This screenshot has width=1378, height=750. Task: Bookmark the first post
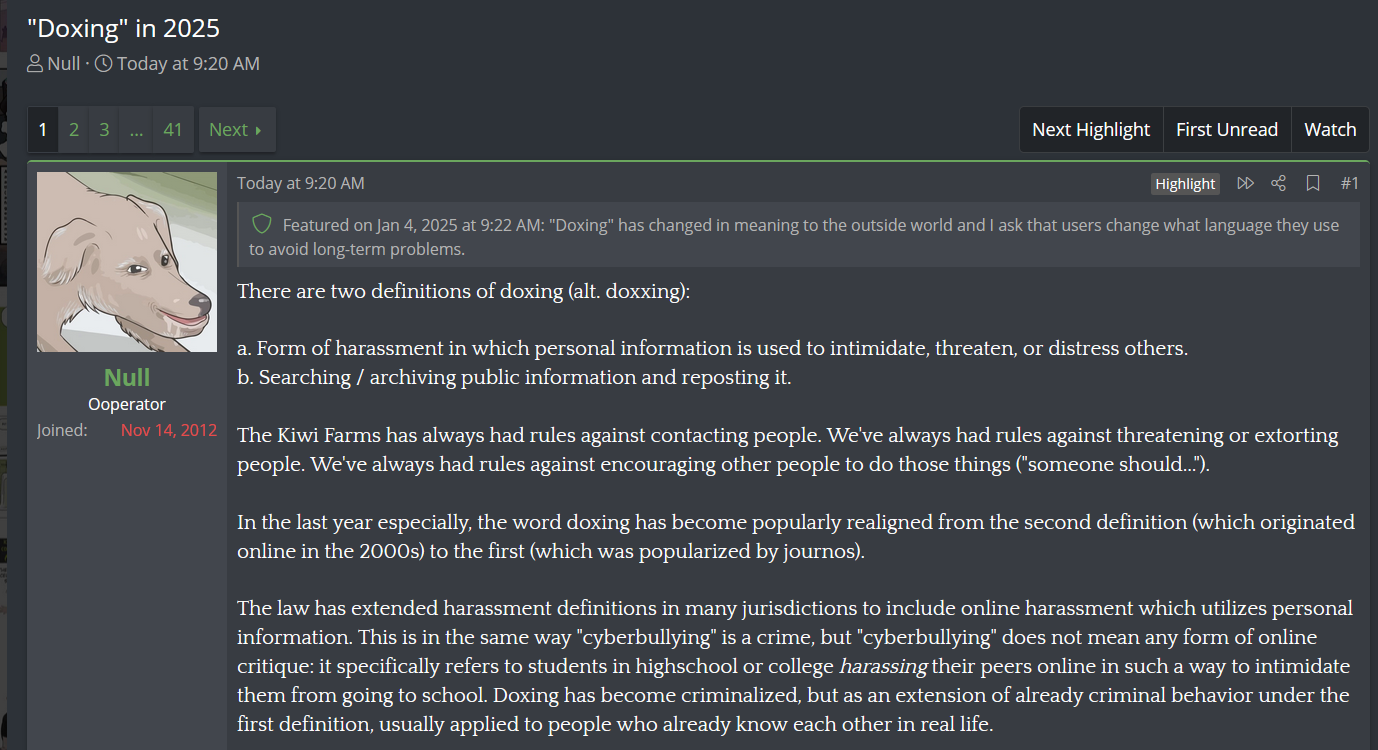point(1313,183)
